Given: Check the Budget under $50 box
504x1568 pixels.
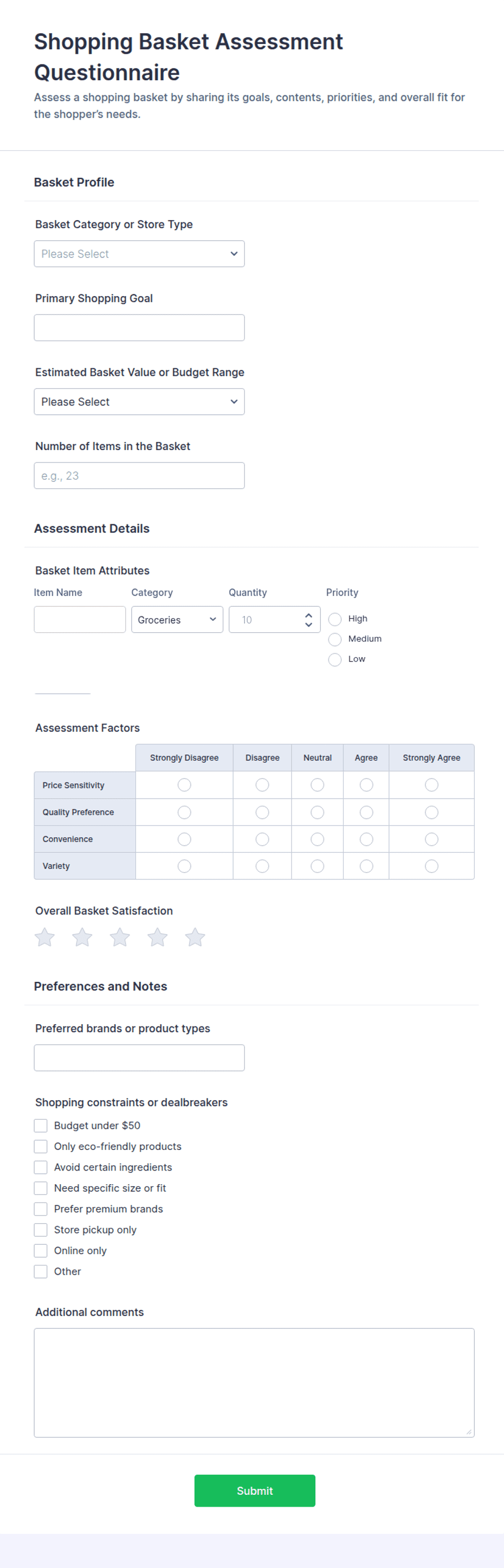Looking at the screenshot, I should click(41, 1126).
